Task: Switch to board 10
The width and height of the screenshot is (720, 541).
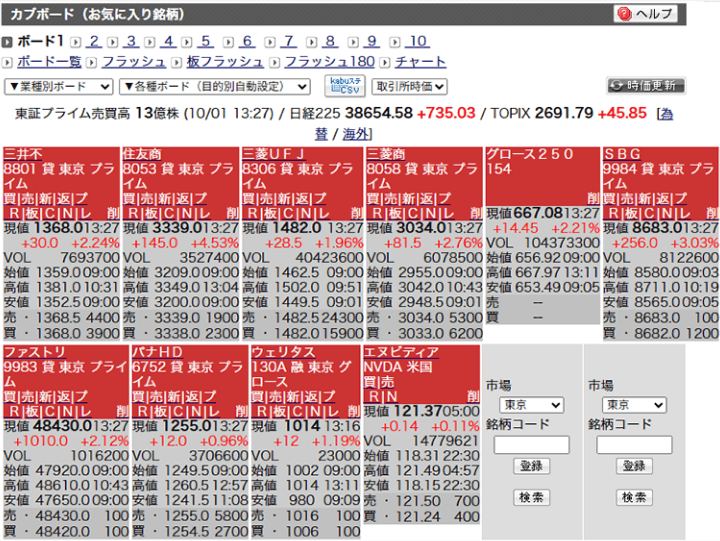Action: click(418, 41)
